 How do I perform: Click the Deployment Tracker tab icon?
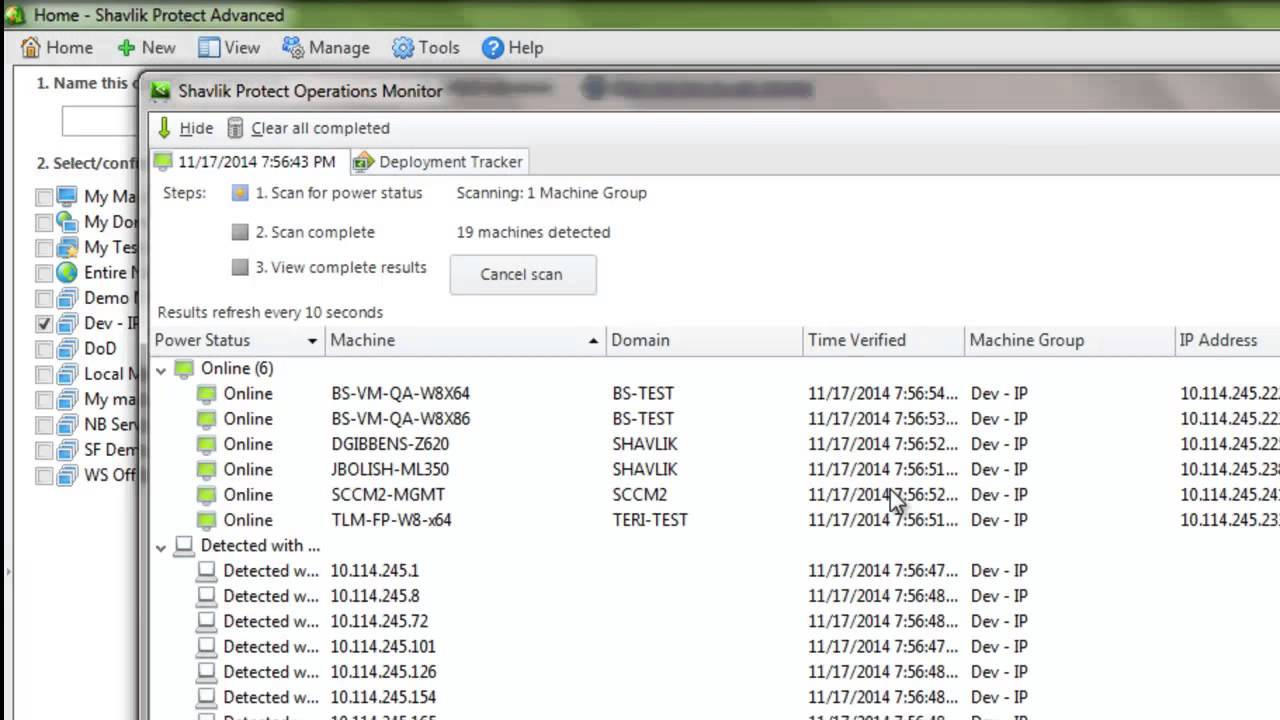[363, 162]
